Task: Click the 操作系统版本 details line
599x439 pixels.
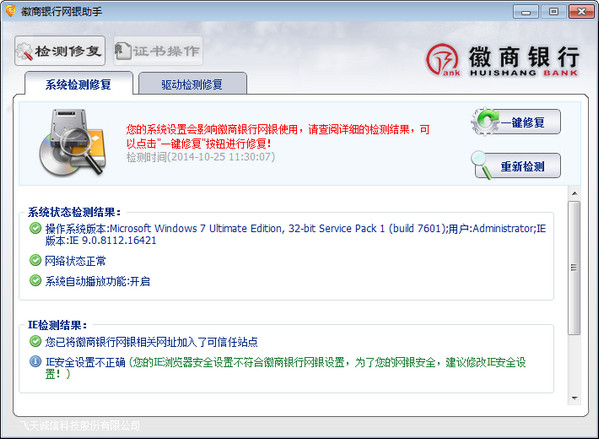Action: (x=295, y=234)
